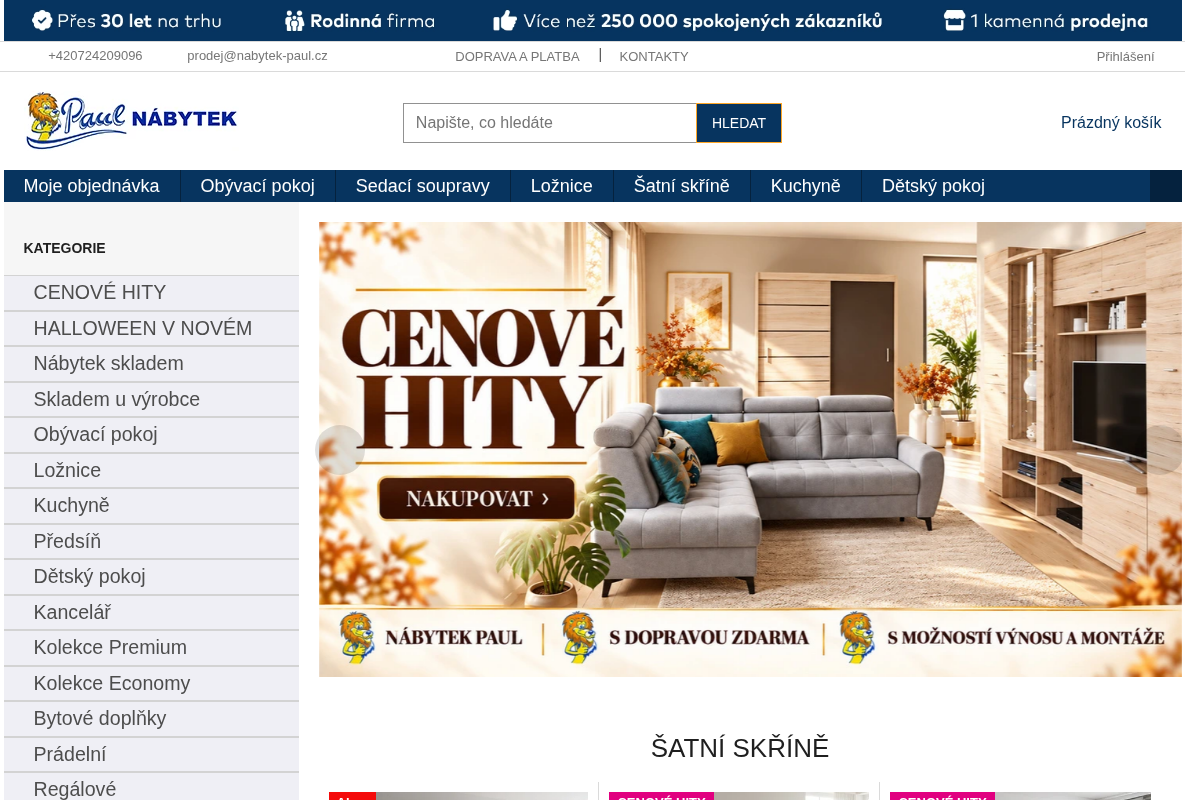Click the "ŠATNÍ SKŘÍNĚ" section heading
The height and width of the screenshot is (800, 1200).
tap(740, 748)
